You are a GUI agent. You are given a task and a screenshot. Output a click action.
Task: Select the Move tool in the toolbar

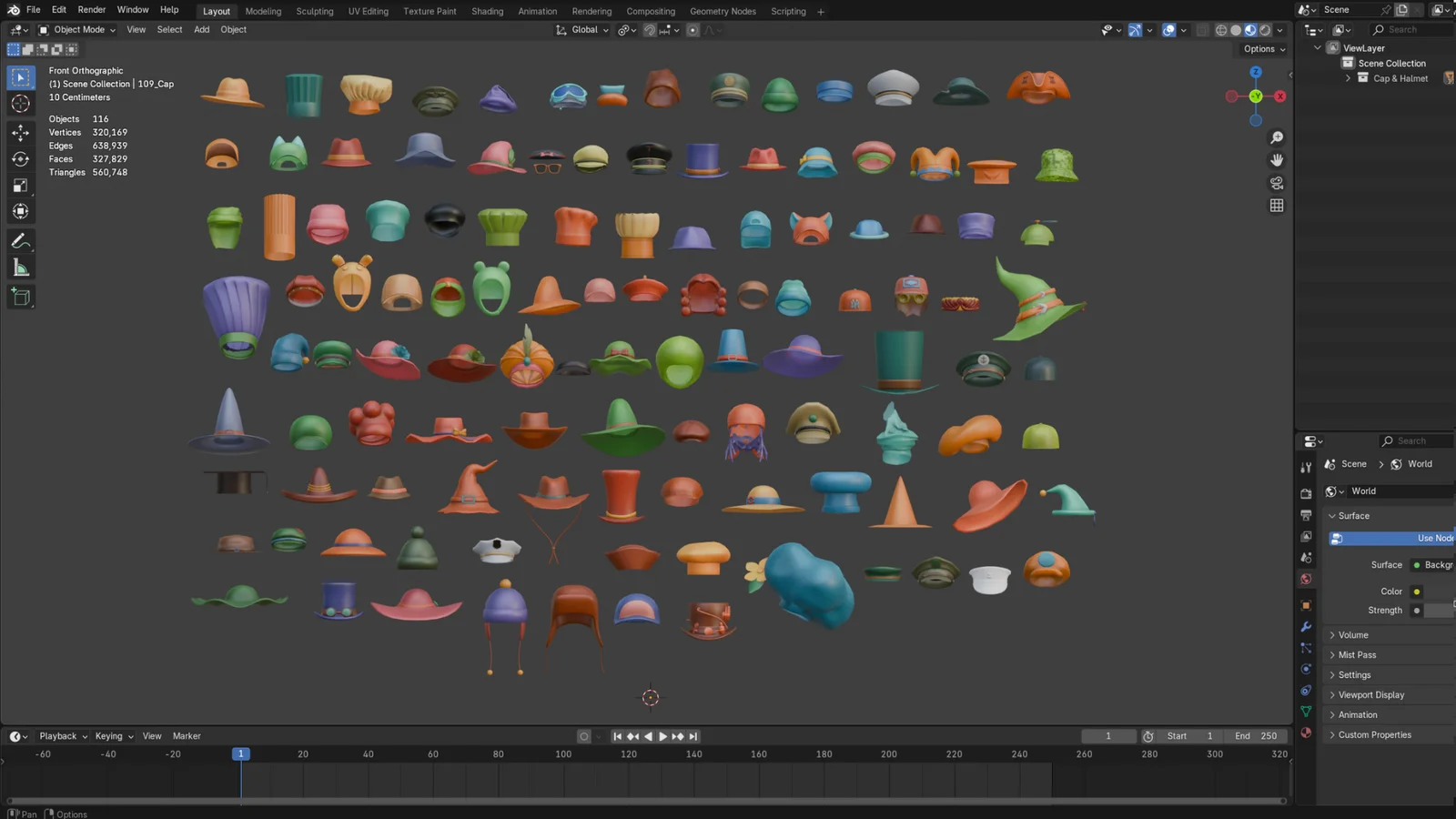pos(20,132)
